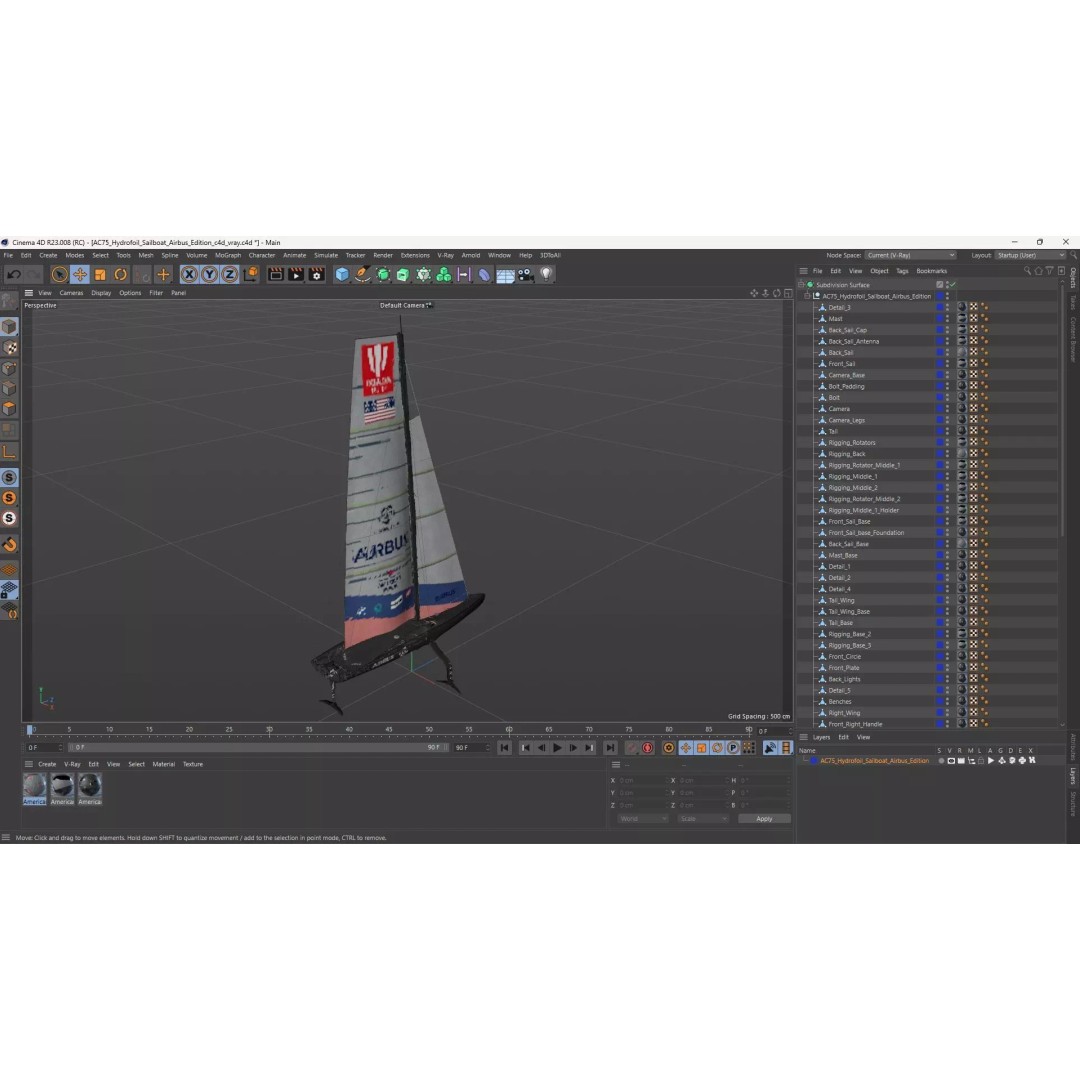Click the Deformer capsule icon
1080x1080 pixels.
tap(484, 274)
